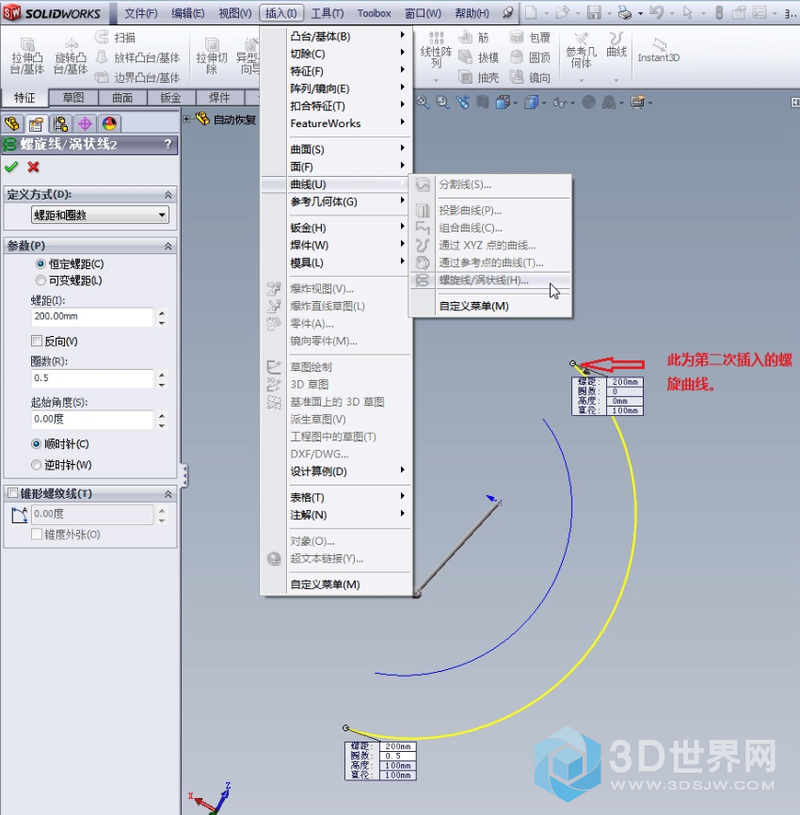800x815 pixels.
Task: Cancel the helix with the red X
Action: tap(33, 167)
